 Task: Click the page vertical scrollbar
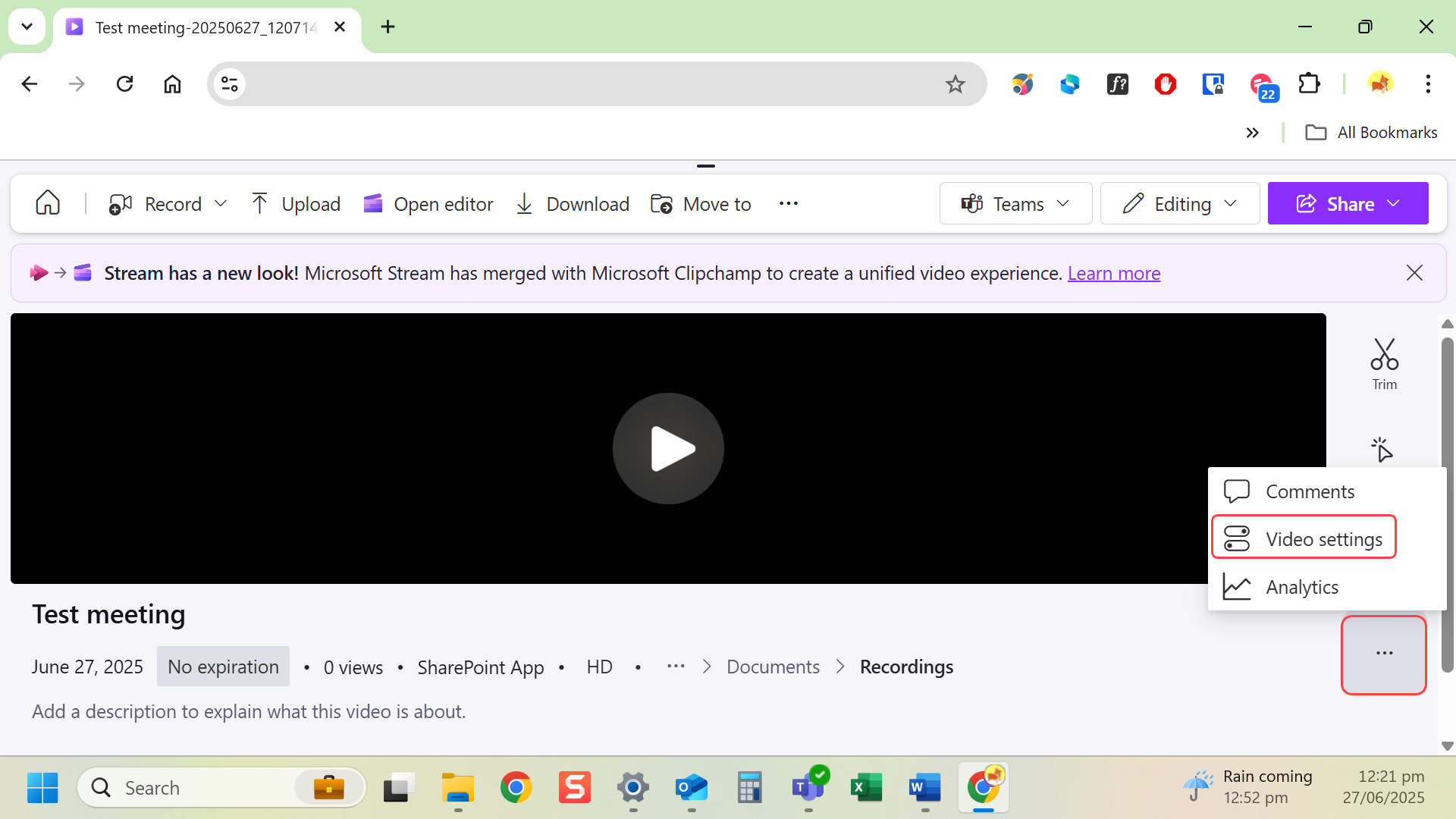(1447, 504)
